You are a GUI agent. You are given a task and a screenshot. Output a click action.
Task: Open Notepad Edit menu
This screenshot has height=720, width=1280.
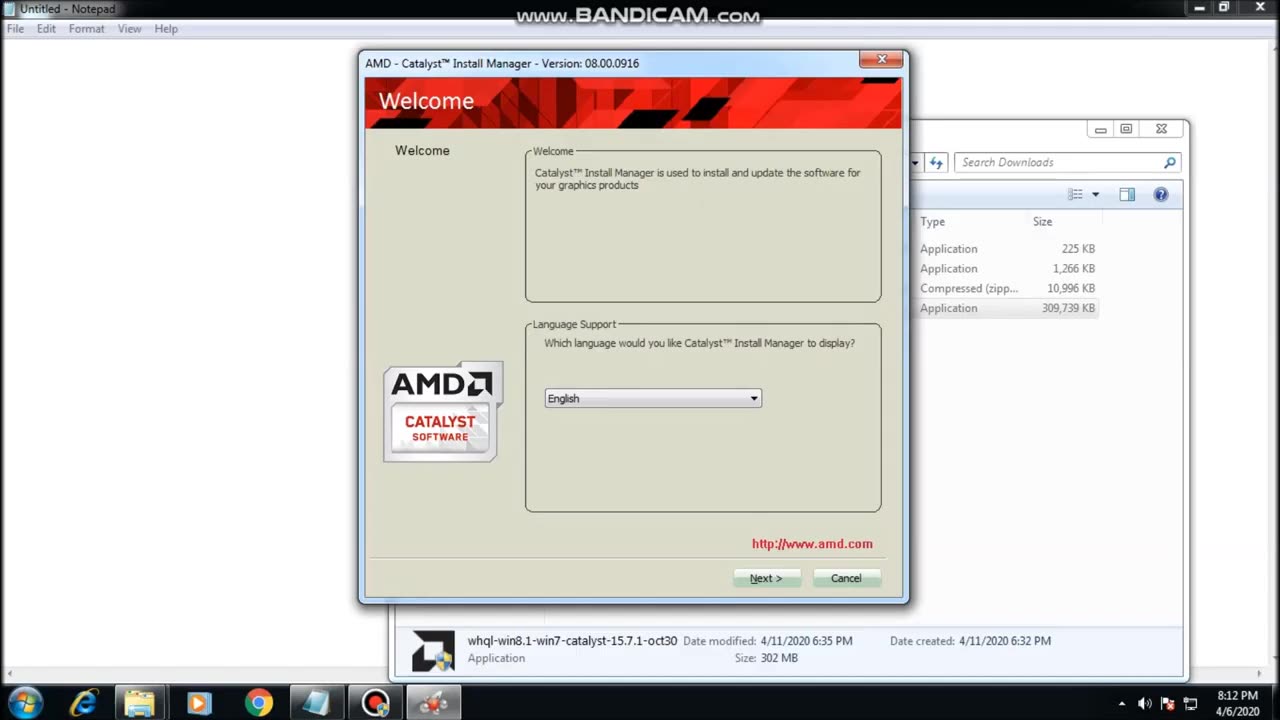(x=46, y=29)
